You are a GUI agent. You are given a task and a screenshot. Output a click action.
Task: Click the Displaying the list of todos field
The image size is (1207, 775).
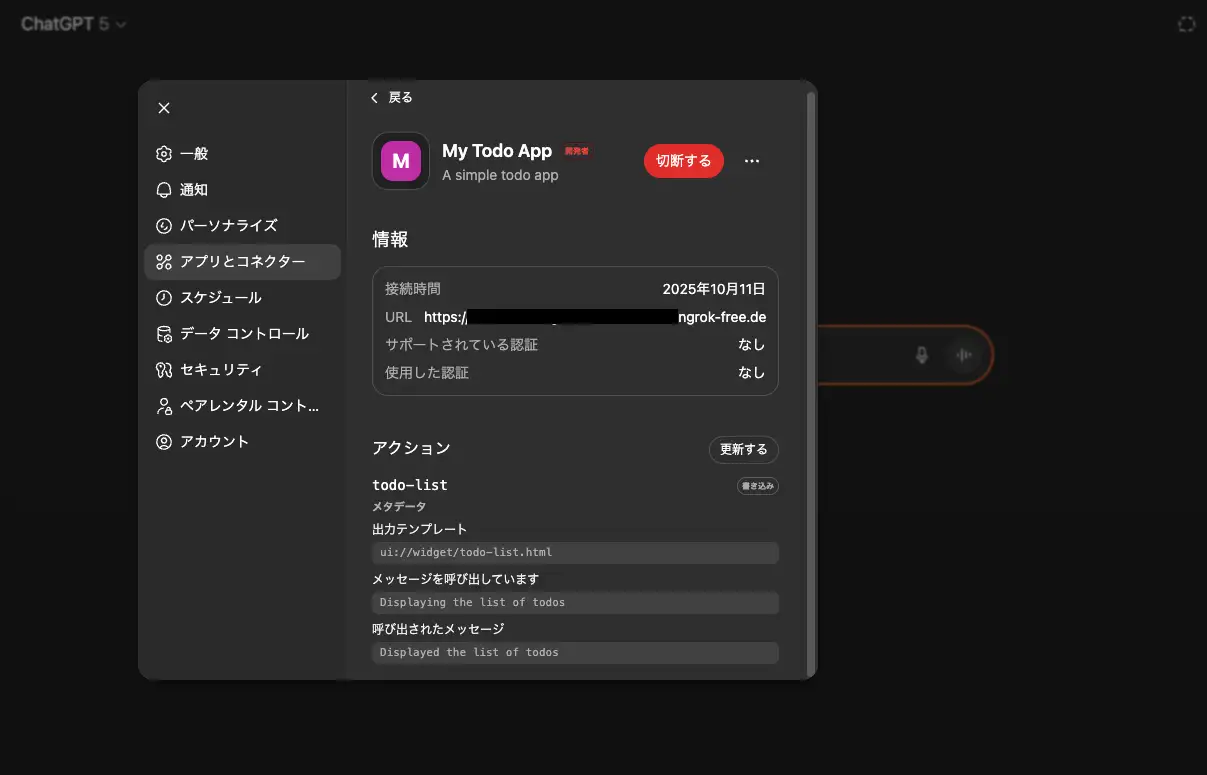tap(575, 602)
